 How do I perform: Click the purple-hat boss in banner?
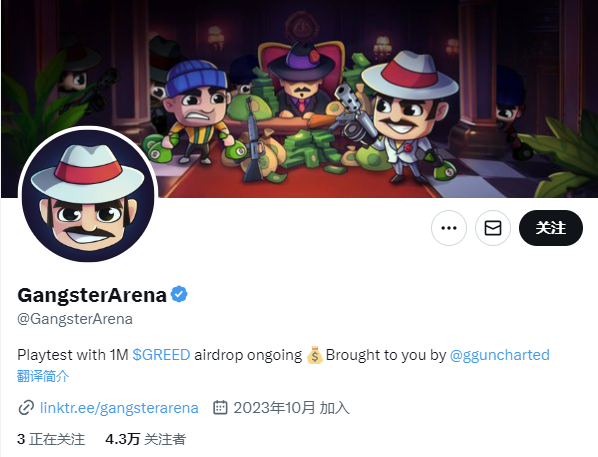pyautogui.click(x=300, y=82)
